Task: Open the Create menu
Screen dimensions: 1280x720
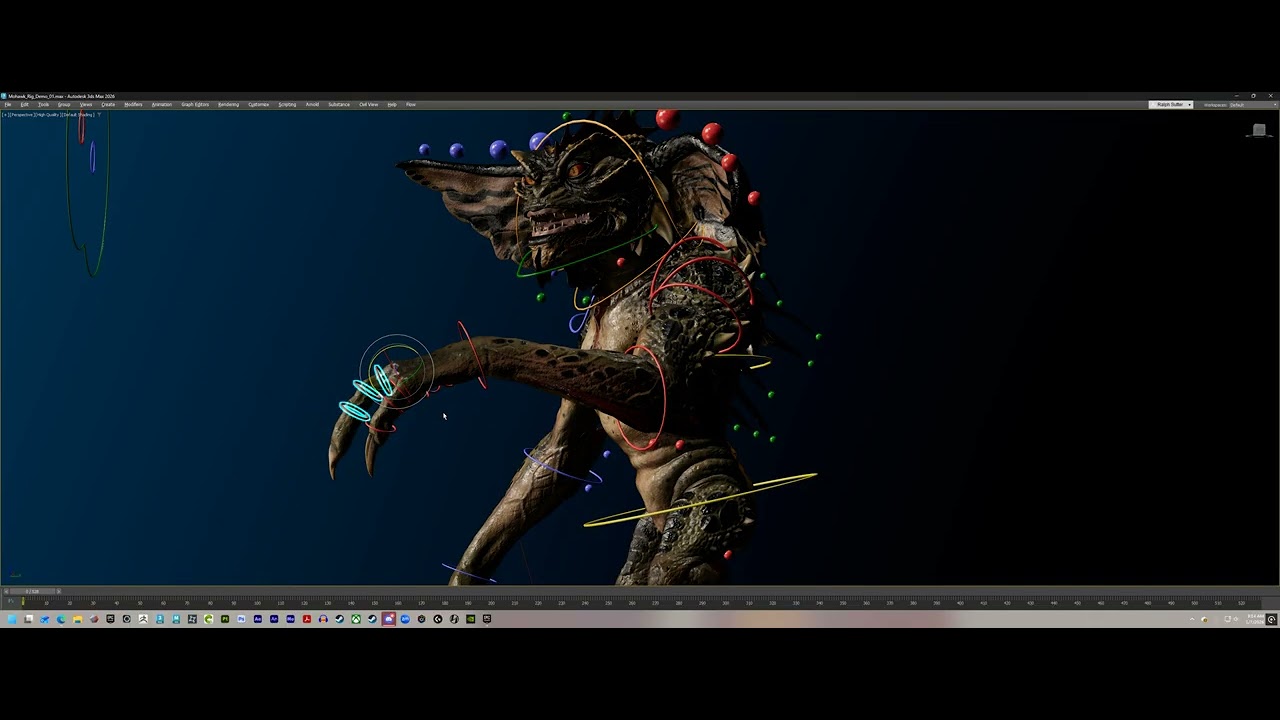Action: (108, 104)
